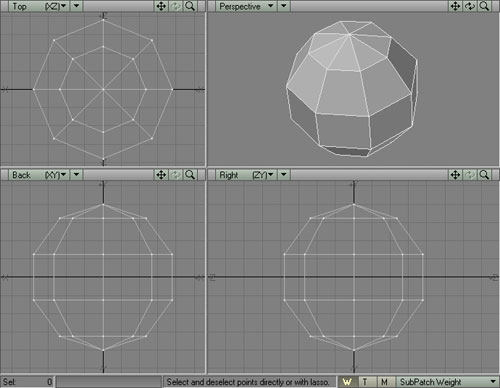Open the Perspective viewport display mode dropdown arrow
Viewport: 500px width, 388px height.
point(284,6)
